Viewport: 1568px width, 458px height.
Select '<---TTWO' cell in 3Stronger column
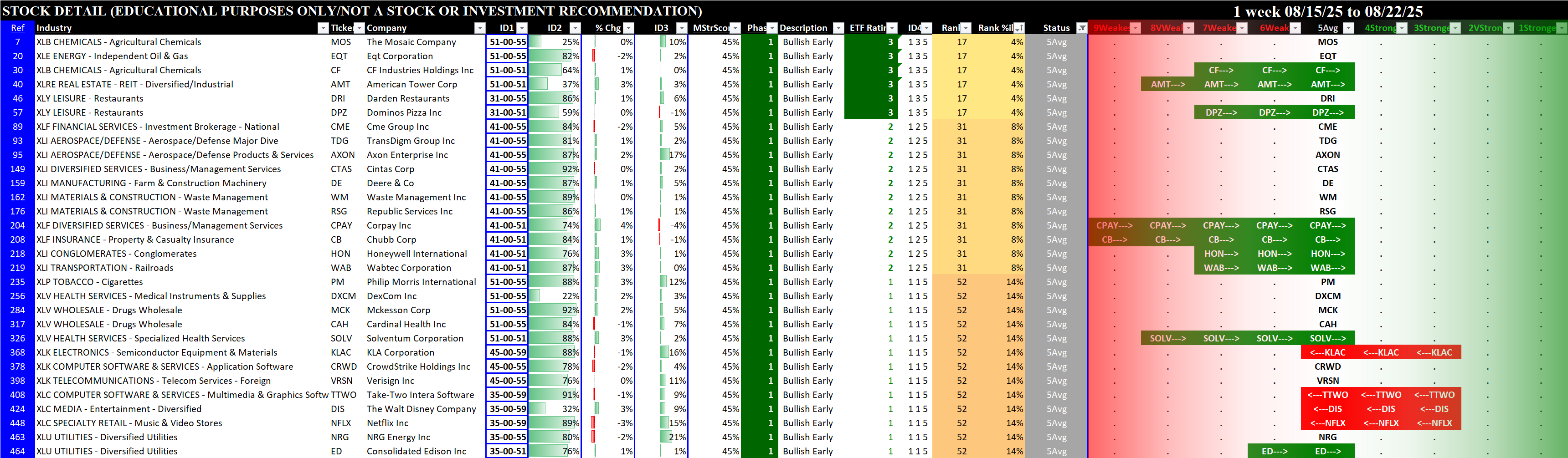tap(1434, 395)
